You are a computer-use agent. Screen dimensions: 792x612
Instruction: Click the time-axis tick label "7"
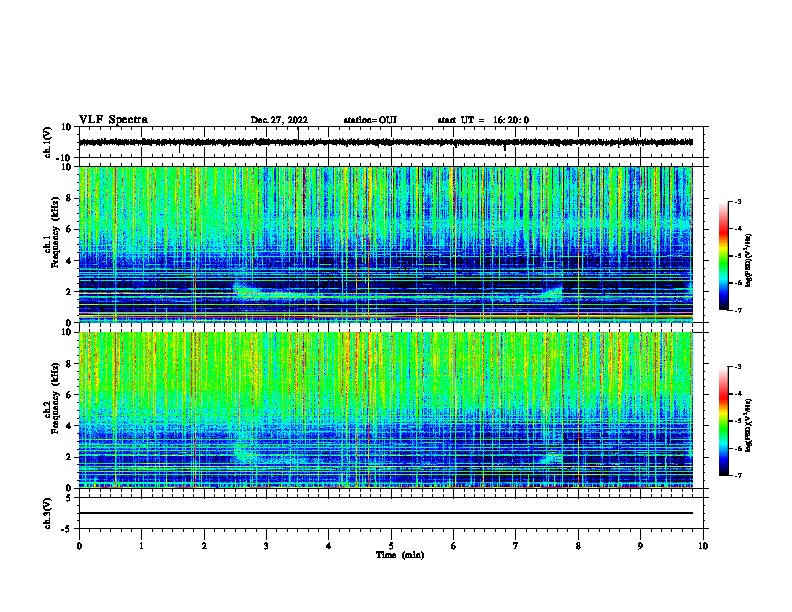click(x=516, y=546)
